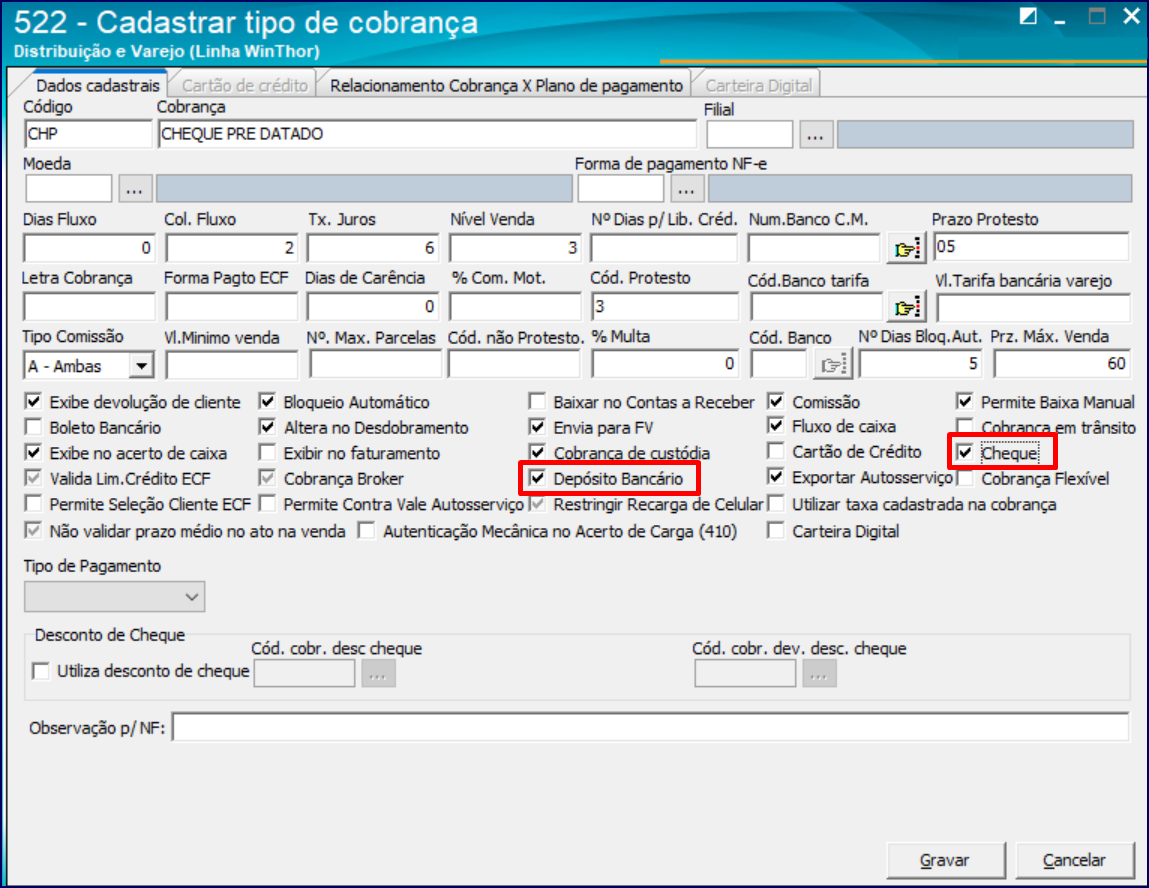
Task: Focus the % Multa field
Action: point(664,364)
